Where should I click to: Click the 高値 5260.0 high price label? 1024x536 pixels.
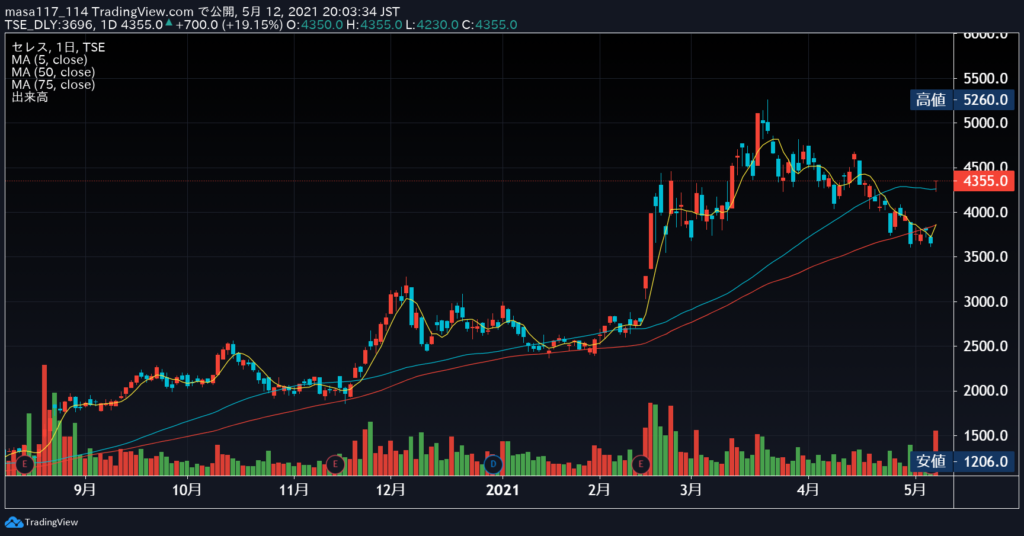click(x=963, y=100)
